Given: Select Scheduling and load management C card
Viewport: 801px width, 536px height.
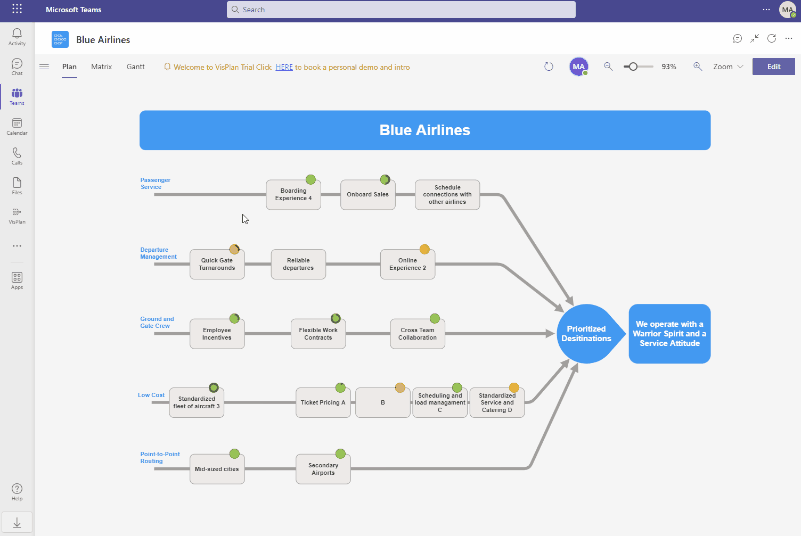Looking at the screenshot, I should click(440, 403).
